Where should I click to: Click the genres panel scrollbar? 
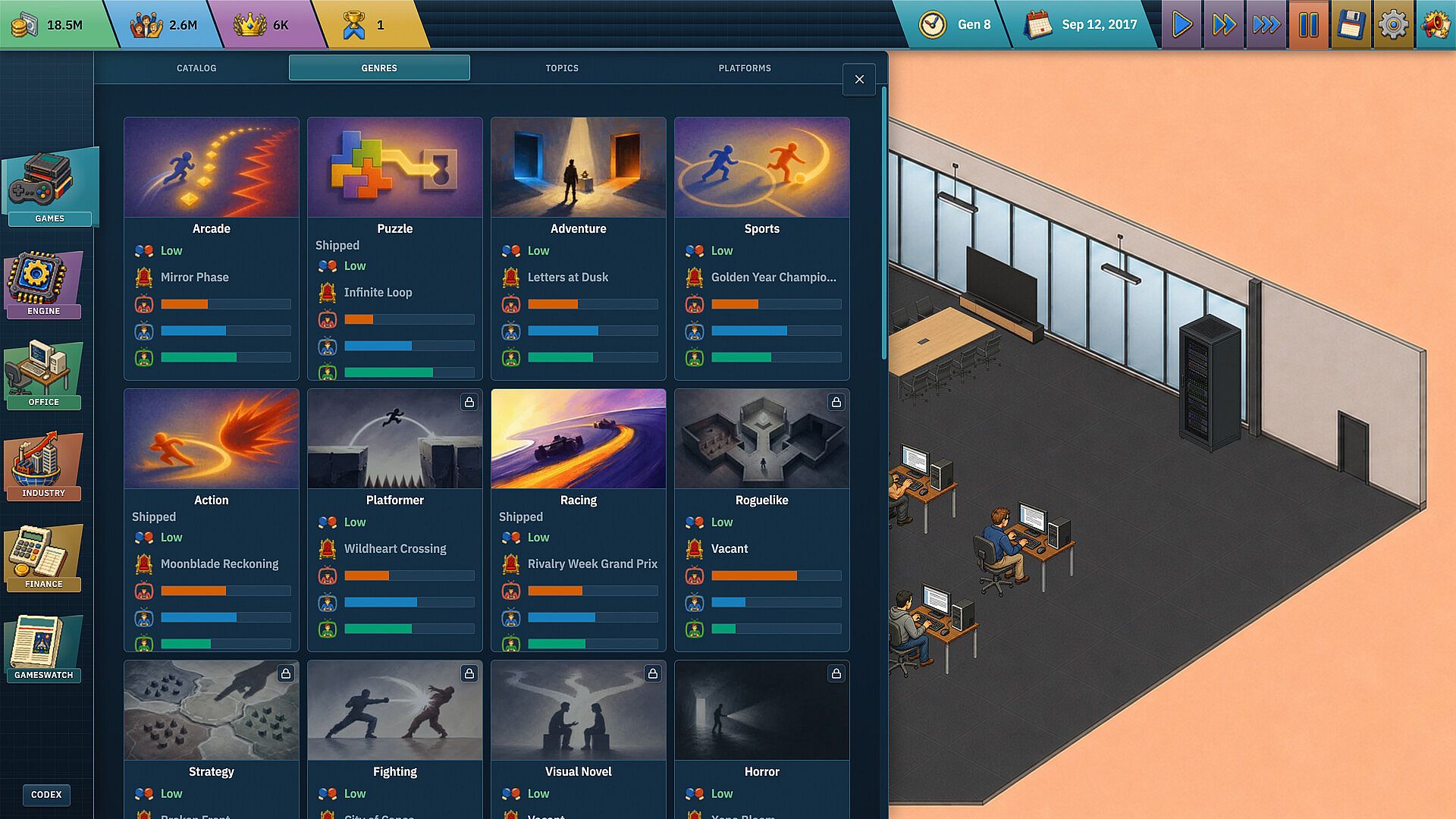[883, 223]
